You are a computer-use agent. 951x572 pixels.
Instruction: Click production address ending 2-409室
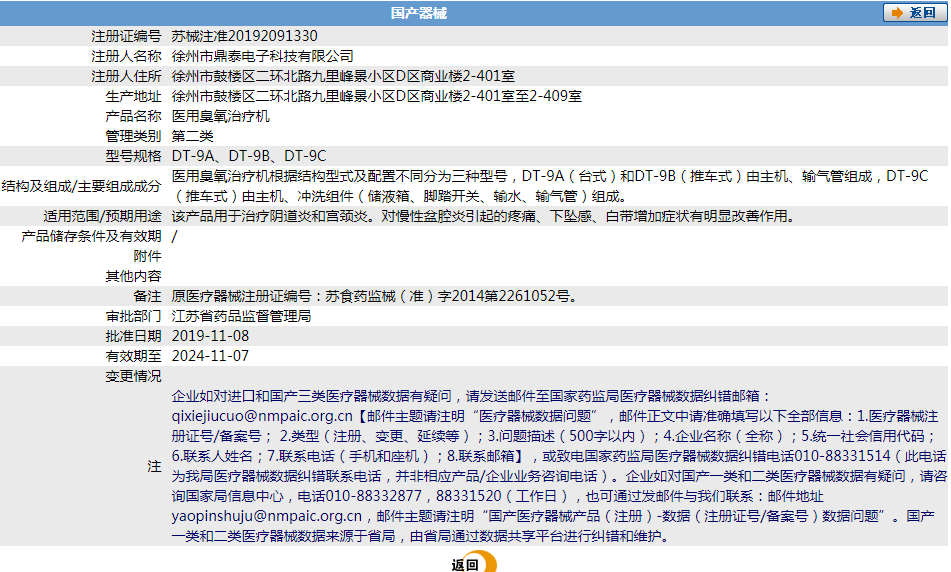click(377, 96)
